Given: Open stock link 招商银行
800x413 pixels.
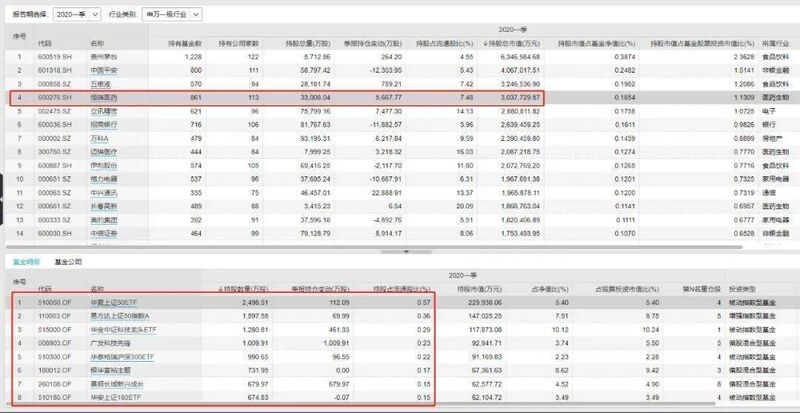Looking at the screenshot, I should [104, 125].
